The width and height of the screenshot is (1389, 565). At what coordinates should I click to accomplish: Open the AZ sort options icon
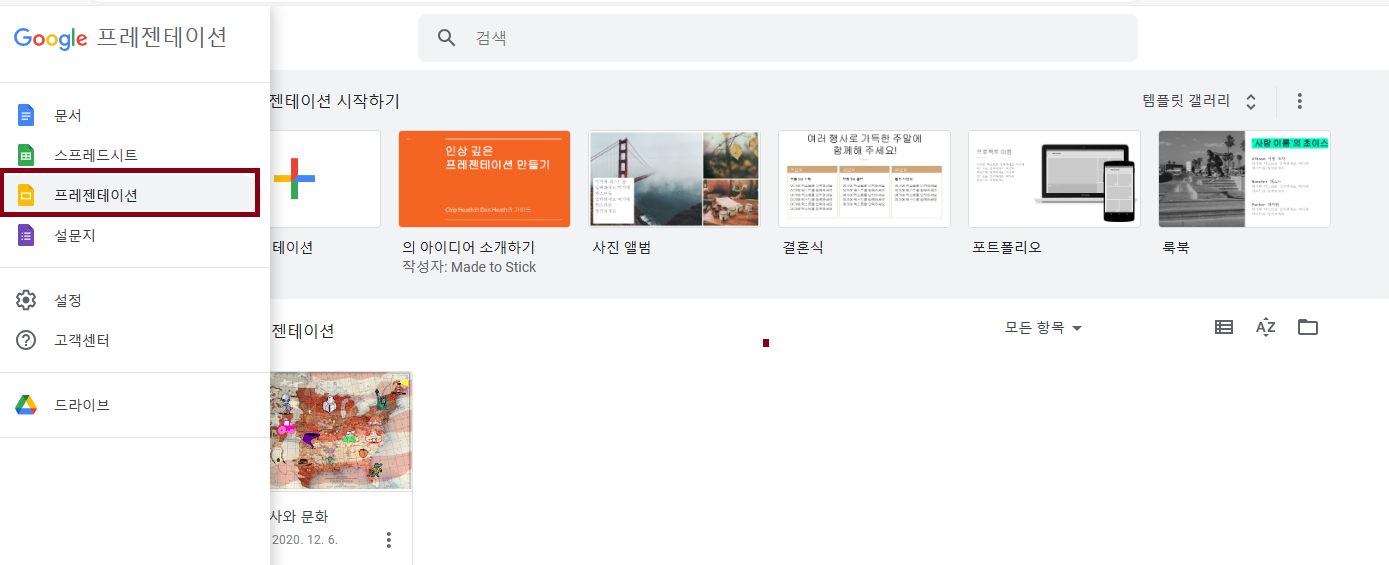(1265, 327)
